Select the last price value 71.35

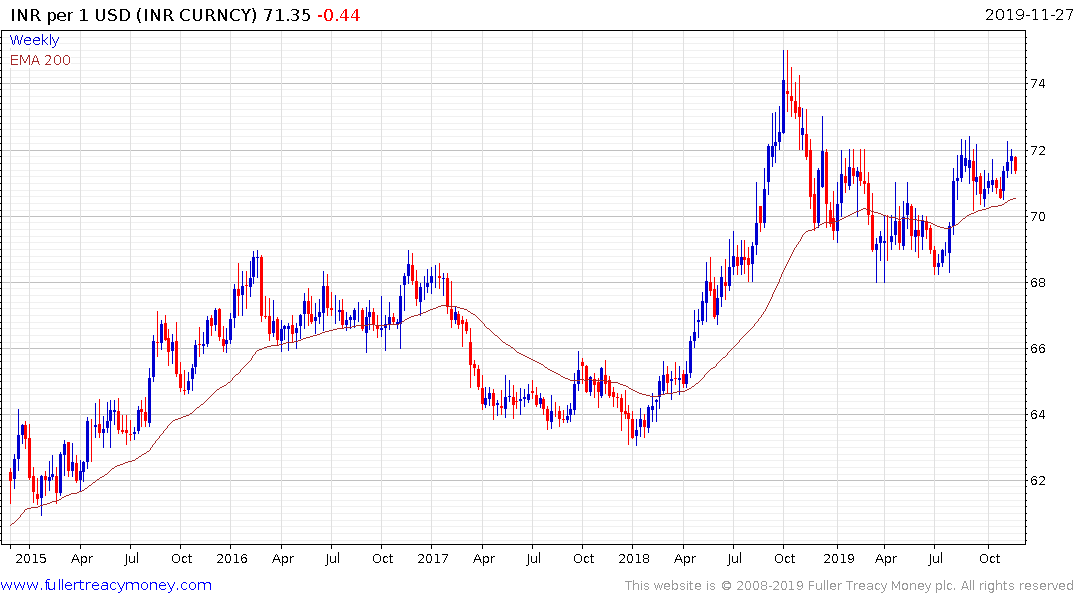pos(287,15)
